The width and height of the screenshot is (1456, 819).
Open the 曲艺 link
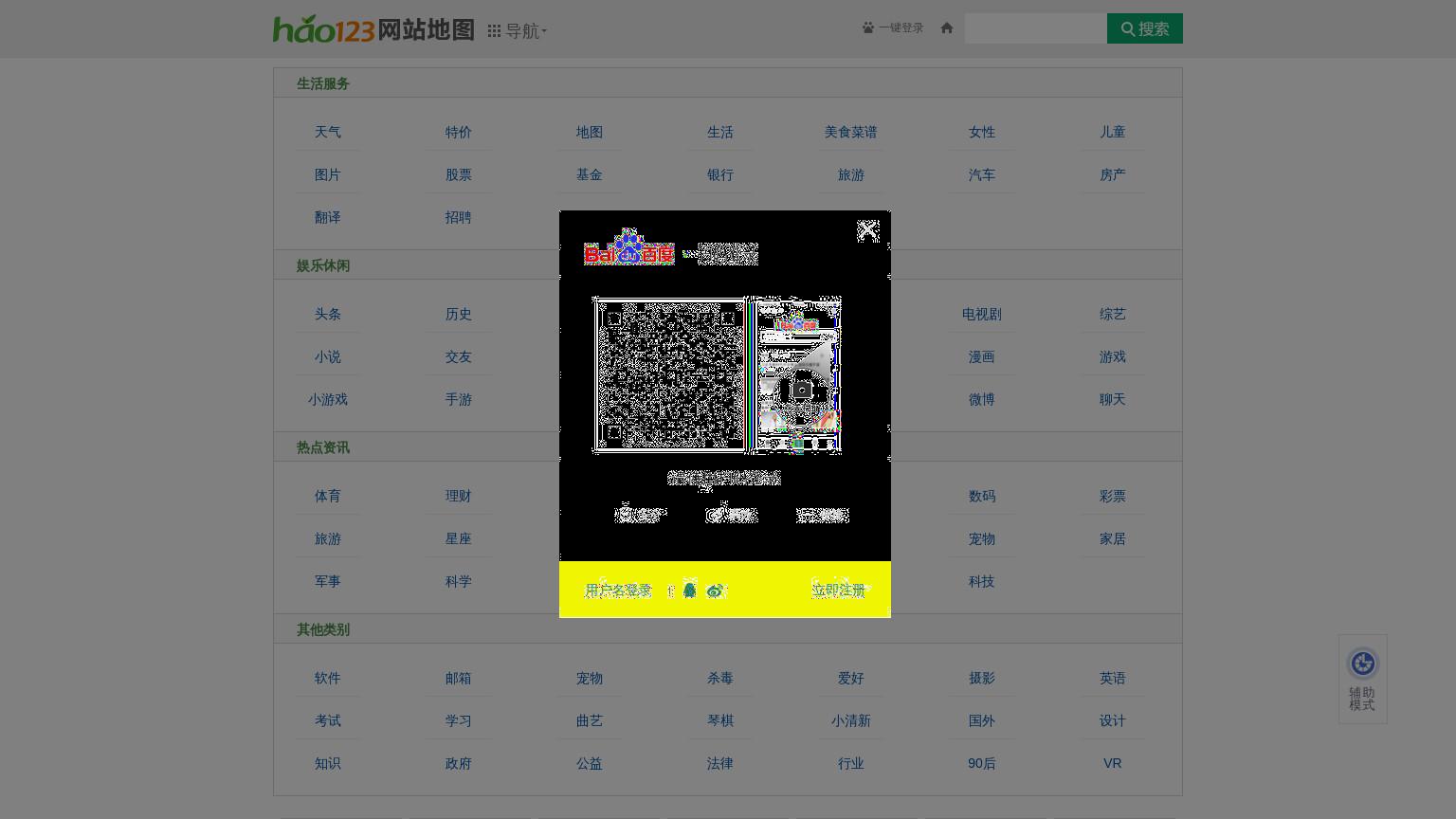590,721
